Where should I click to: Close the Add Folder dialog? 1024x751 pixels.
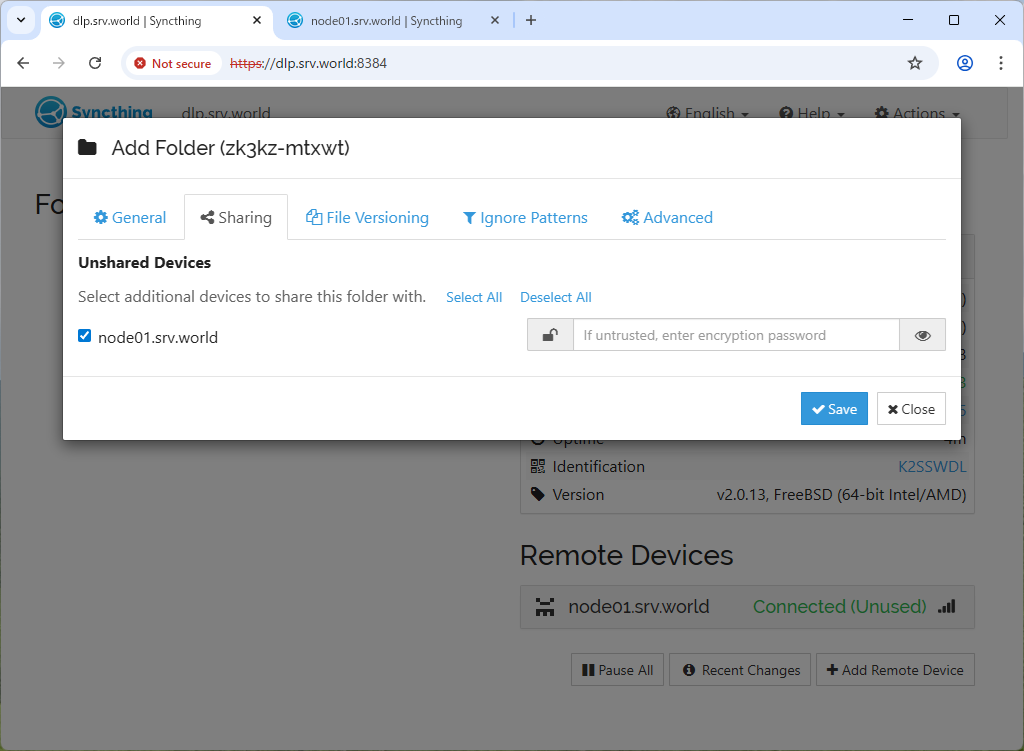(x=911, y=409)
